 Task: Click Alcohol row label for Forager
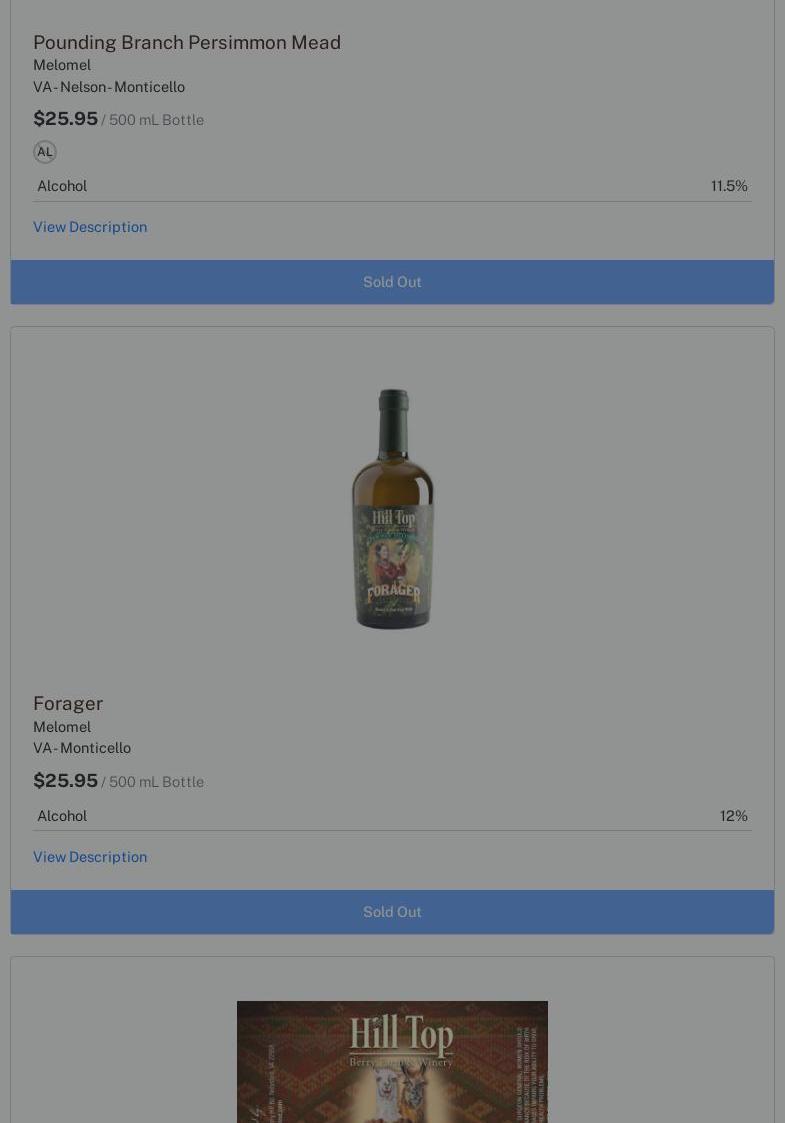pyautogui.click(x=62, y=816)
